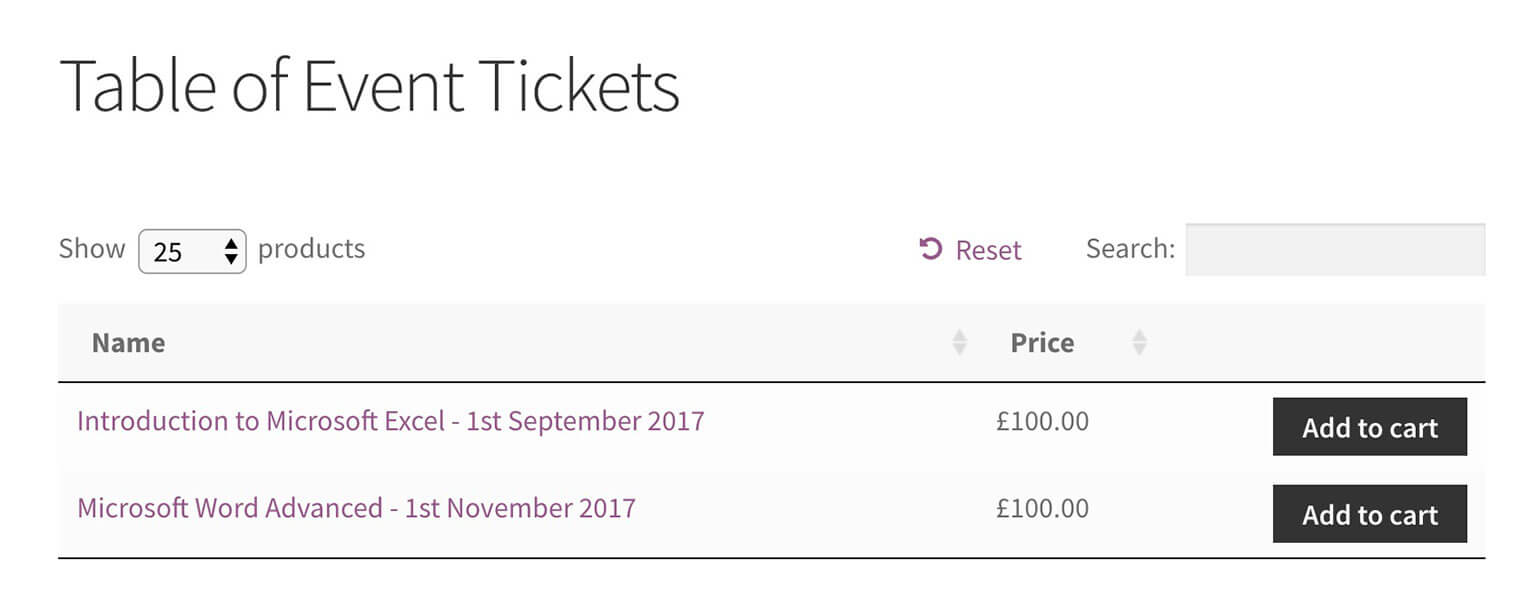1540x590 pixels.
Task: Click the up arrow on the products stepper
Action: tap(231, 245)
